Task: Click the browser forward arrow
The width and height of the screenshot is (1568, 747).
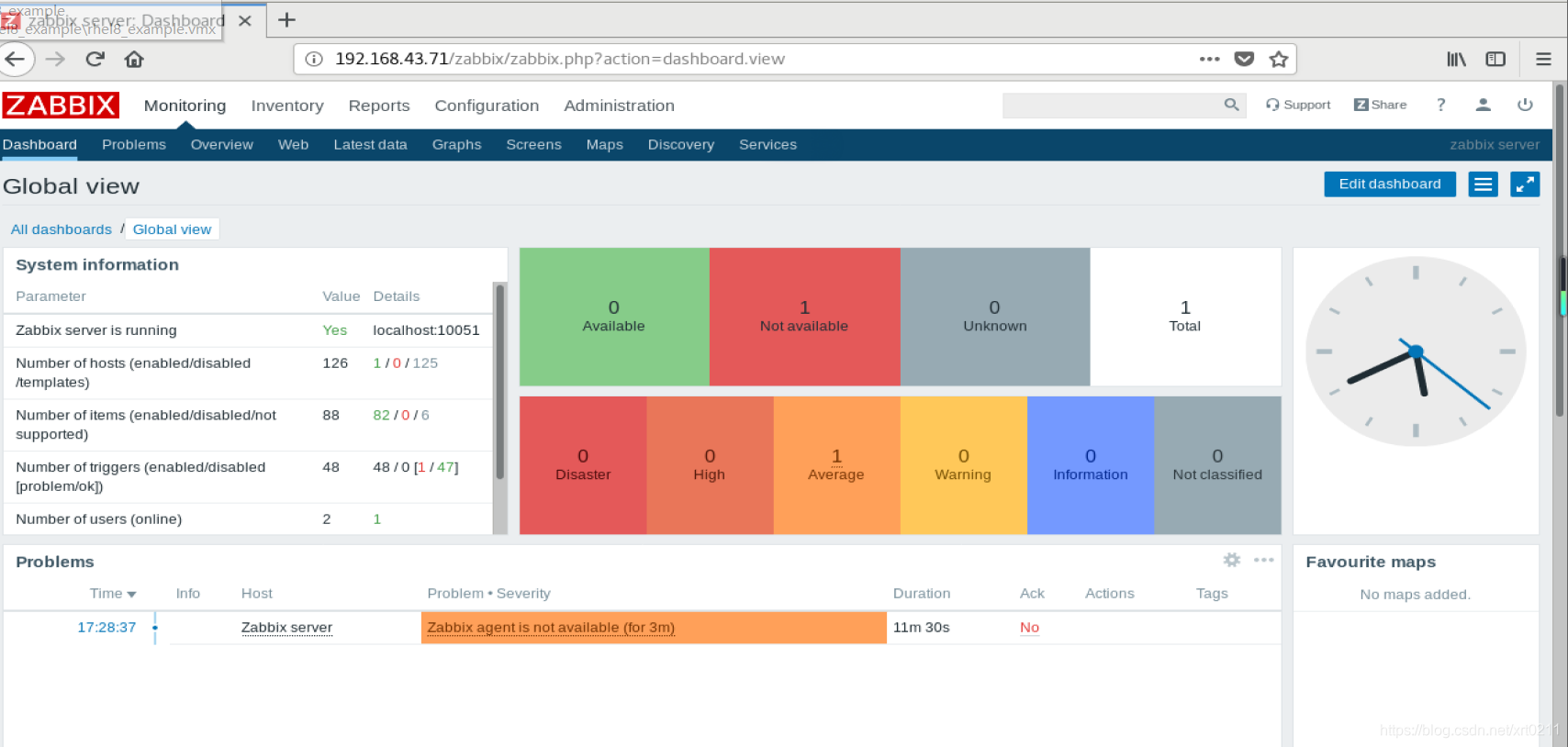Action: [55, 59]
